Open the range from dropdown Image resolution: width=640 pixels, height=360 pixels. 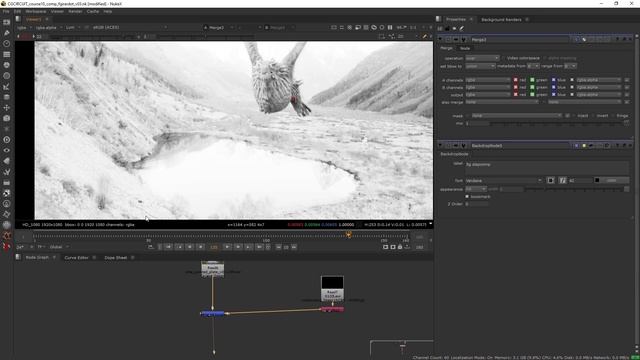click(570, 66)
